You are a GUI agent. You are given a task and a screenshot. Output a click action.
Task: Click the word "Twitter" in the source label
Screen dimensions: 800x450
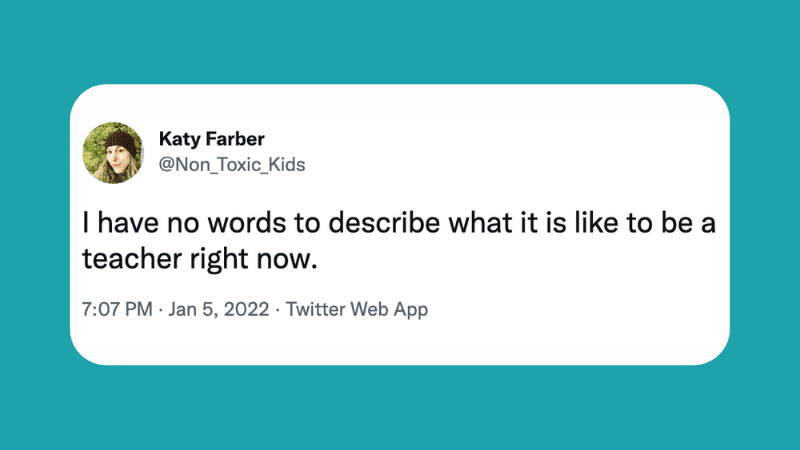click(313, 309)
